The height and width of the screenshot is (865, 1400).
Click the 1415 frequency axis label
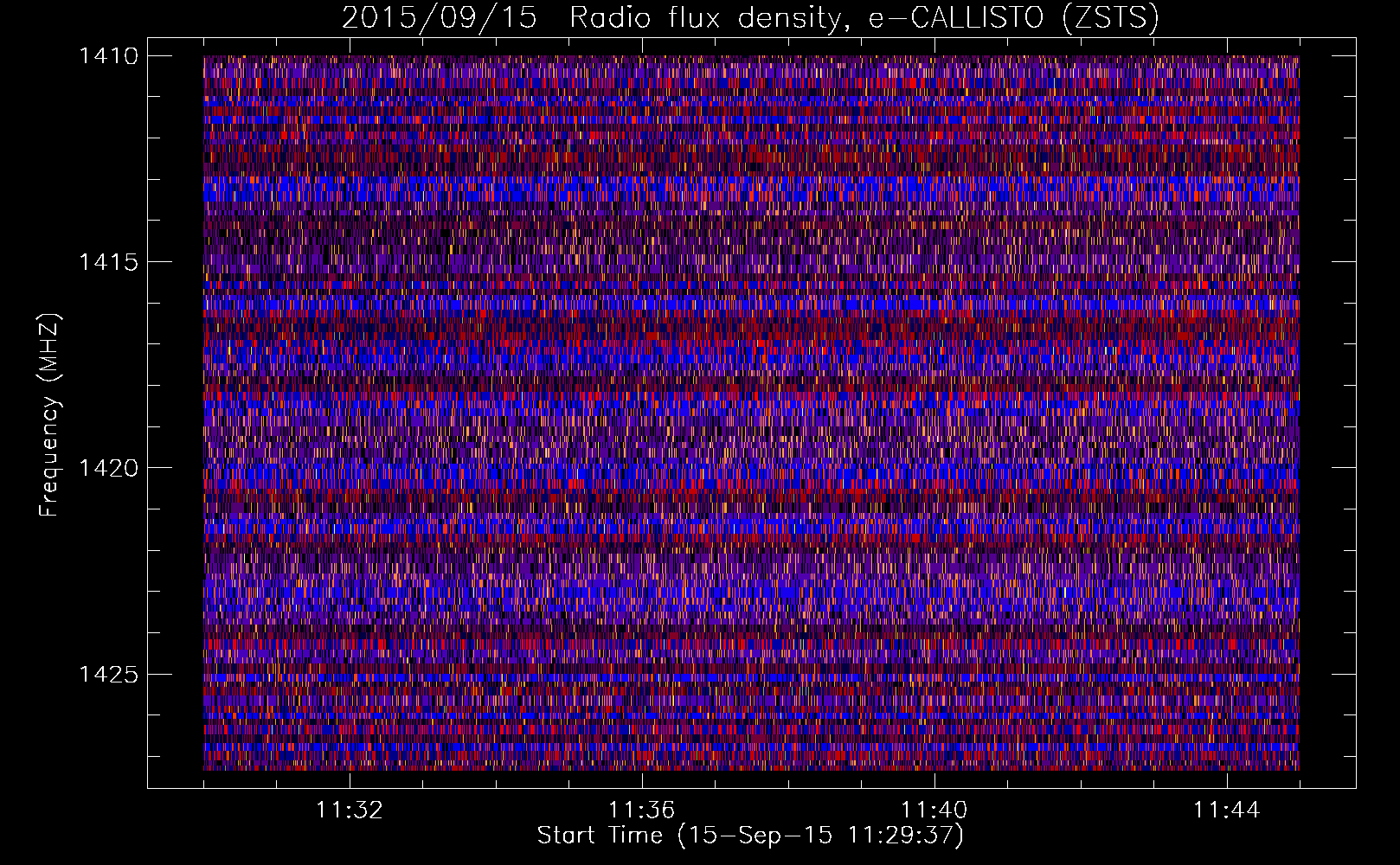click(x=107, y=262)
